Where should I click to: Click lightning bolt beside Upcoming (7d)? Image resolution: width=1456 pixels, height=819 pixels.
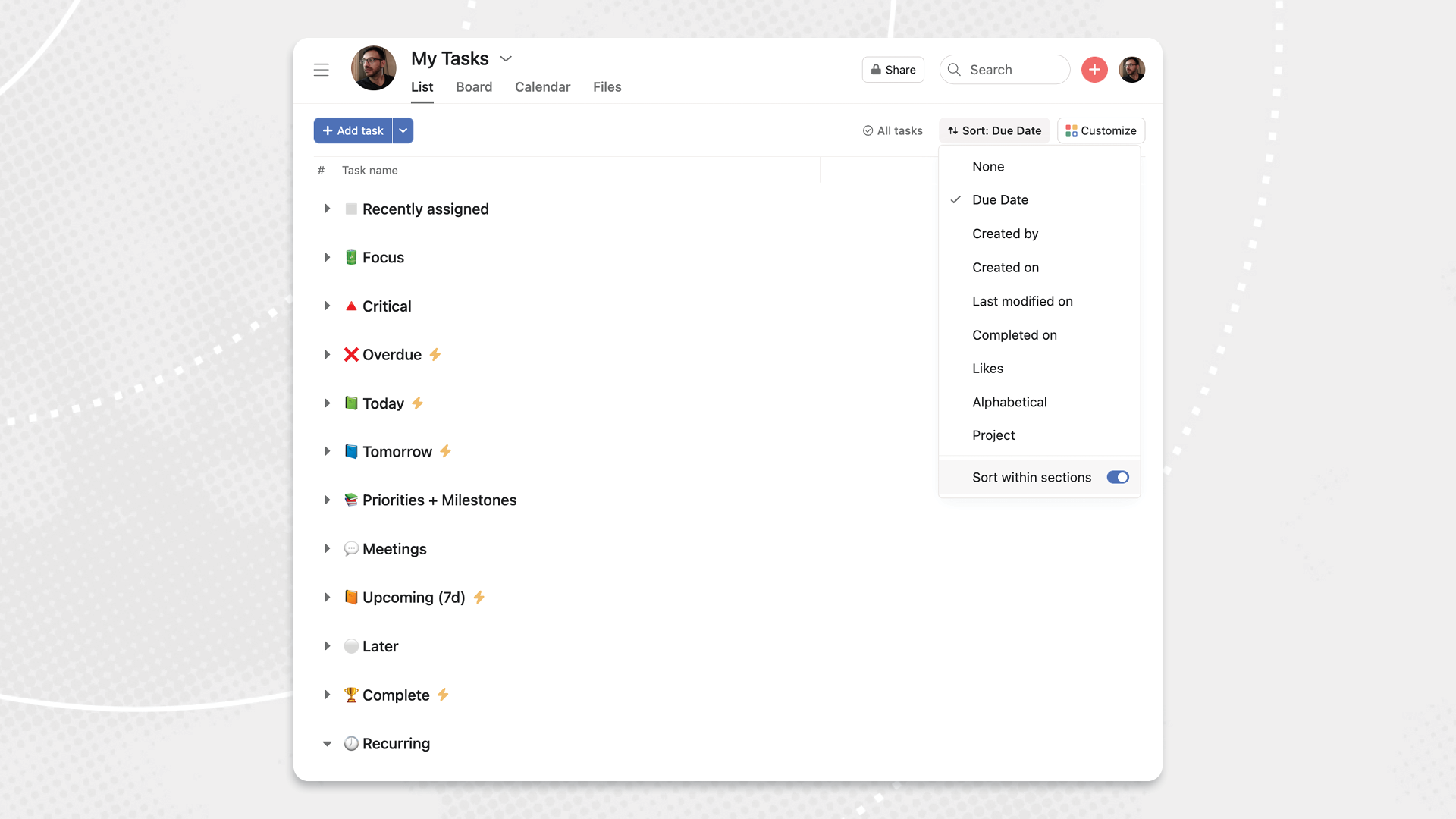479,598
